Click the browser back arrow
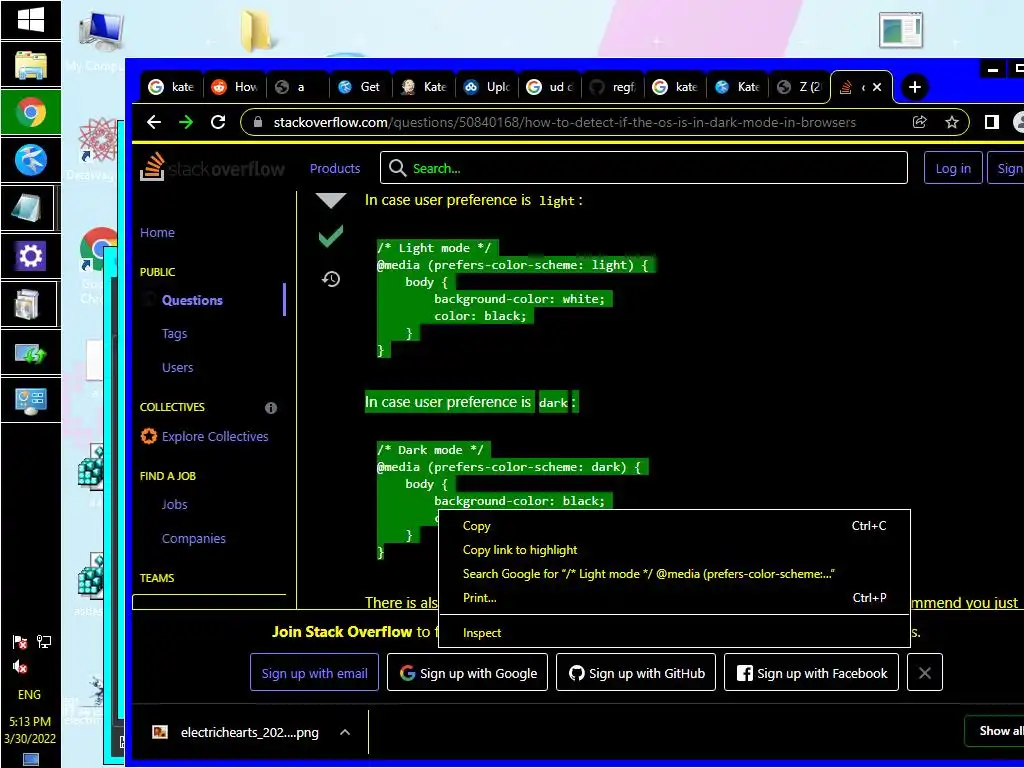 click(x=153, y=122)
